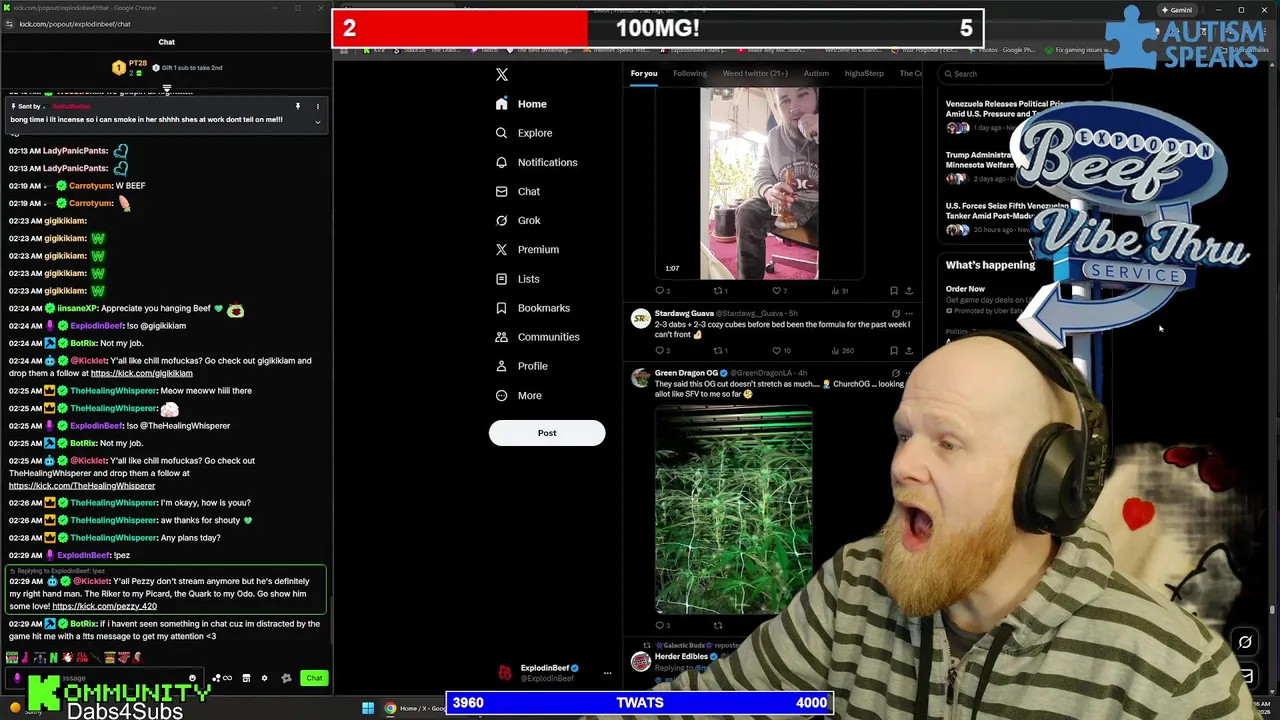The height and width of the screenshot is (720, 1280).
Task: Open moderator badge settings icon
Action: 286,678
